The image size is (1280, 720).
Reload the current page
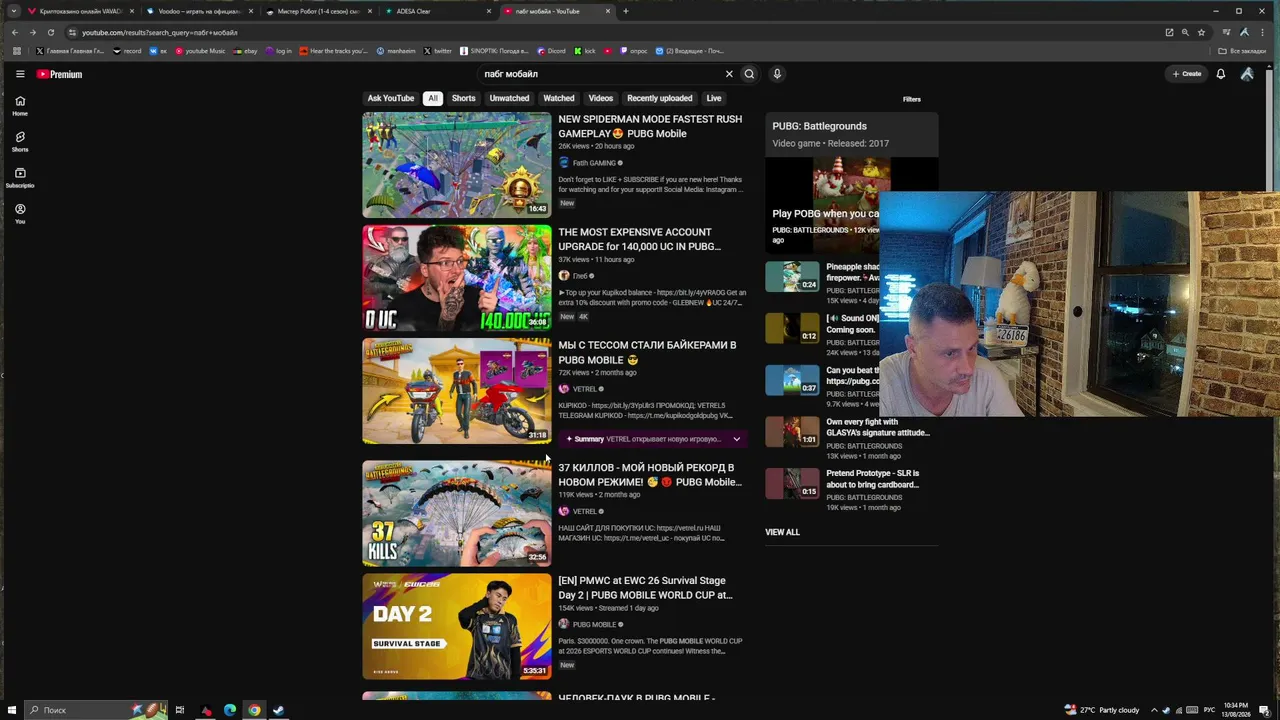[51, 32]
